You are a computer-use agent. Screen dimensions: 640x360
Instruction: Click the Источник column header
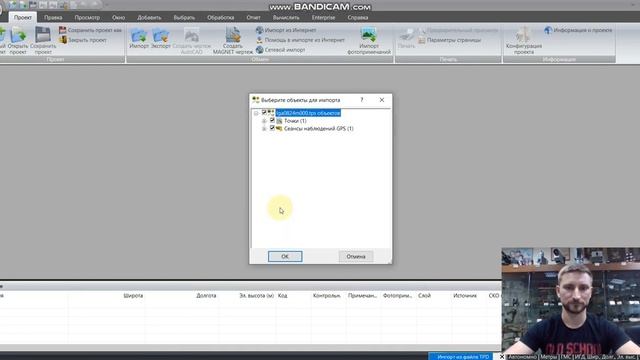465,296
